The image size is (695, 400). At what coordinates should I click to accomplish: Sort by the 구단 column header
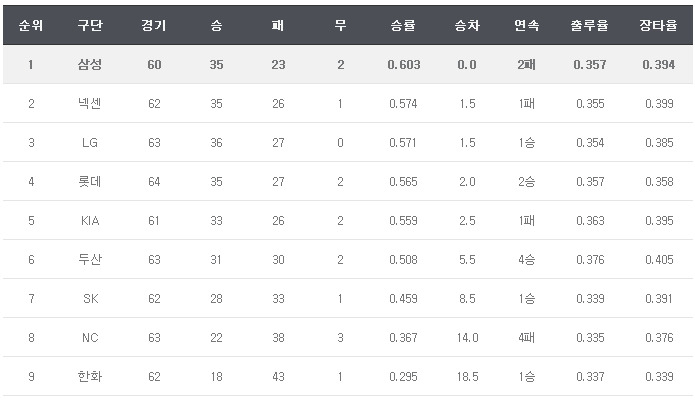click(90, 25)
